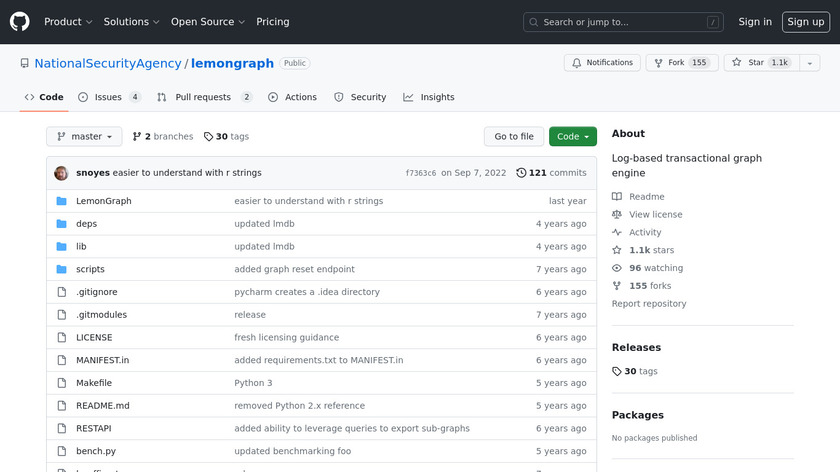
Task: Click the GitHub logo icon
Action: [19, 22]
